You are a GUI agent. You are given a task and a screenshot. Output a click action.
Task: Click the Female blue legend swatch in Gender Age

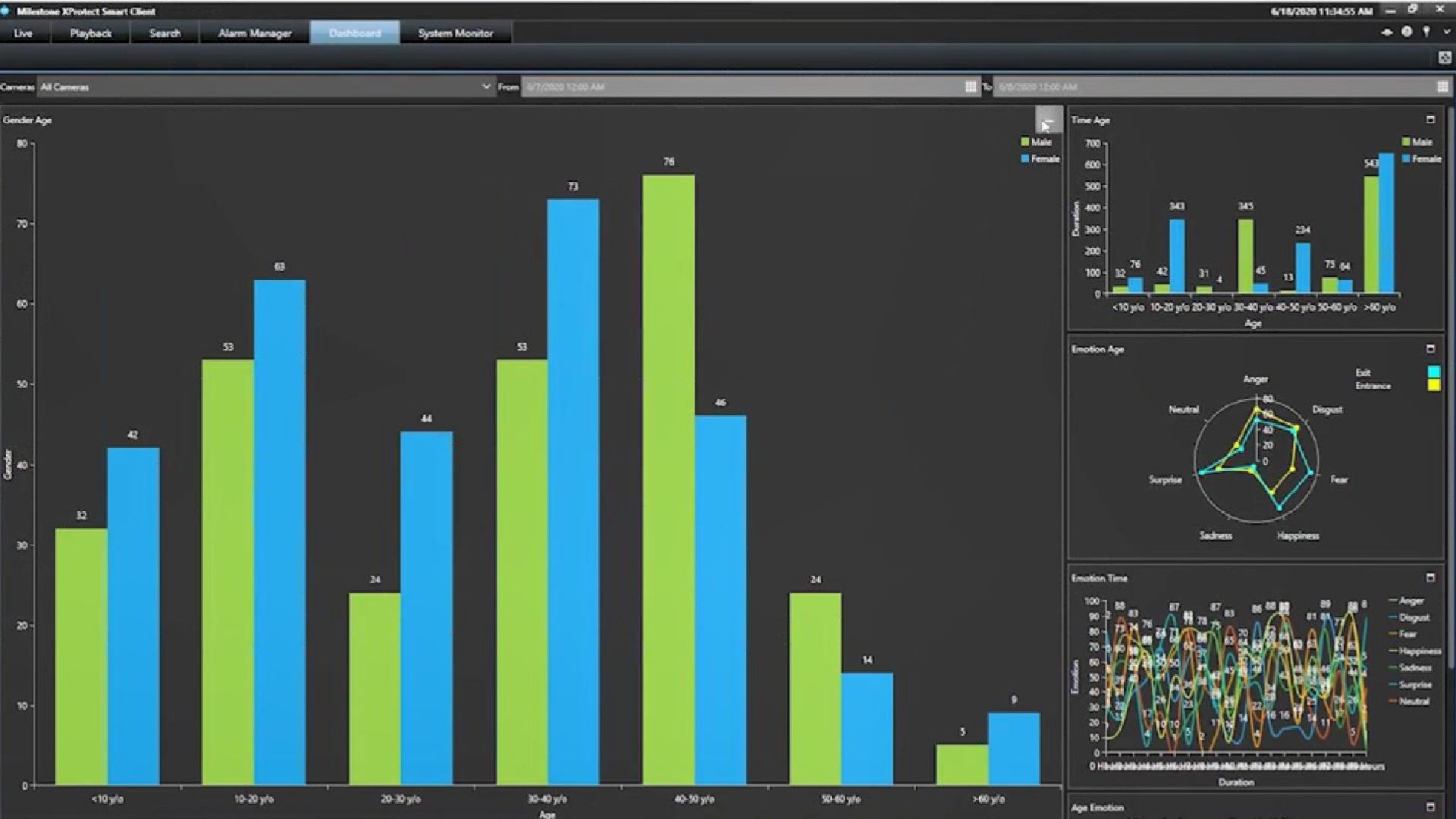[x=1025, y=158]
